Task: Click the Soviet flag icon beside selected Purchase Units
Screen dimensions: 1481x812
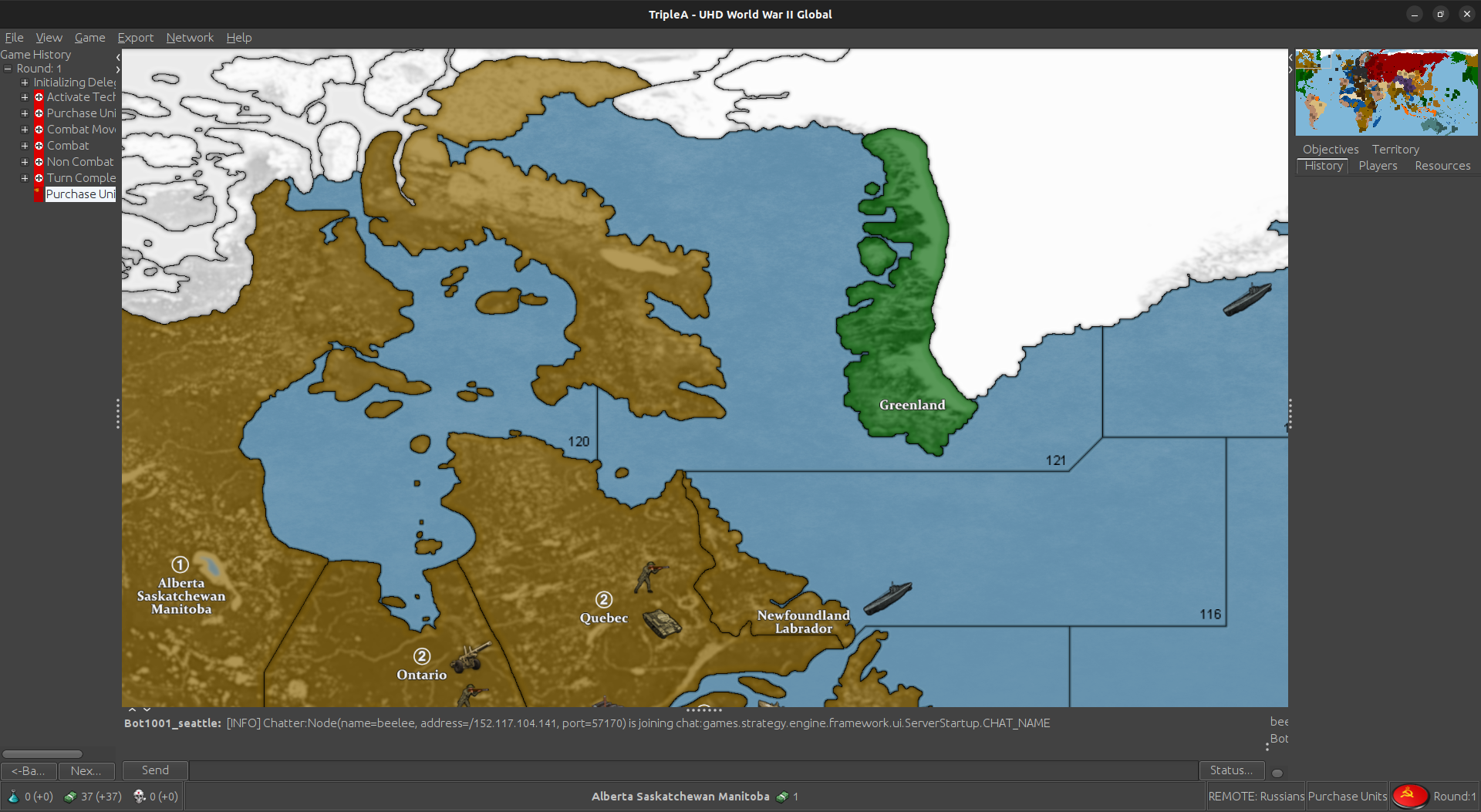Action: click(39, 194)
